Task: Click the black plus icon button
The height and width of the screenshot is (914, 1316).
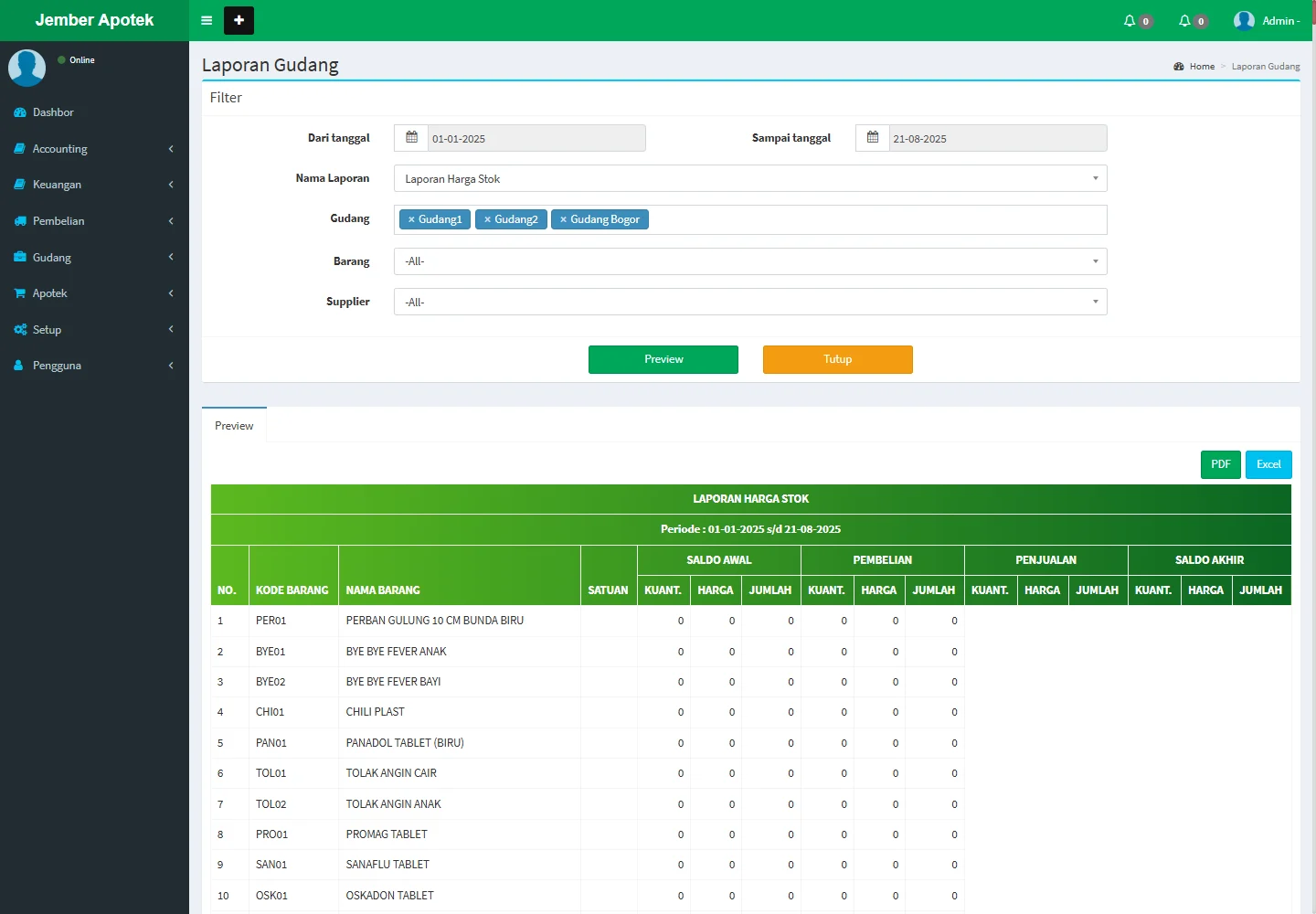Action: [x=239, y=20]
